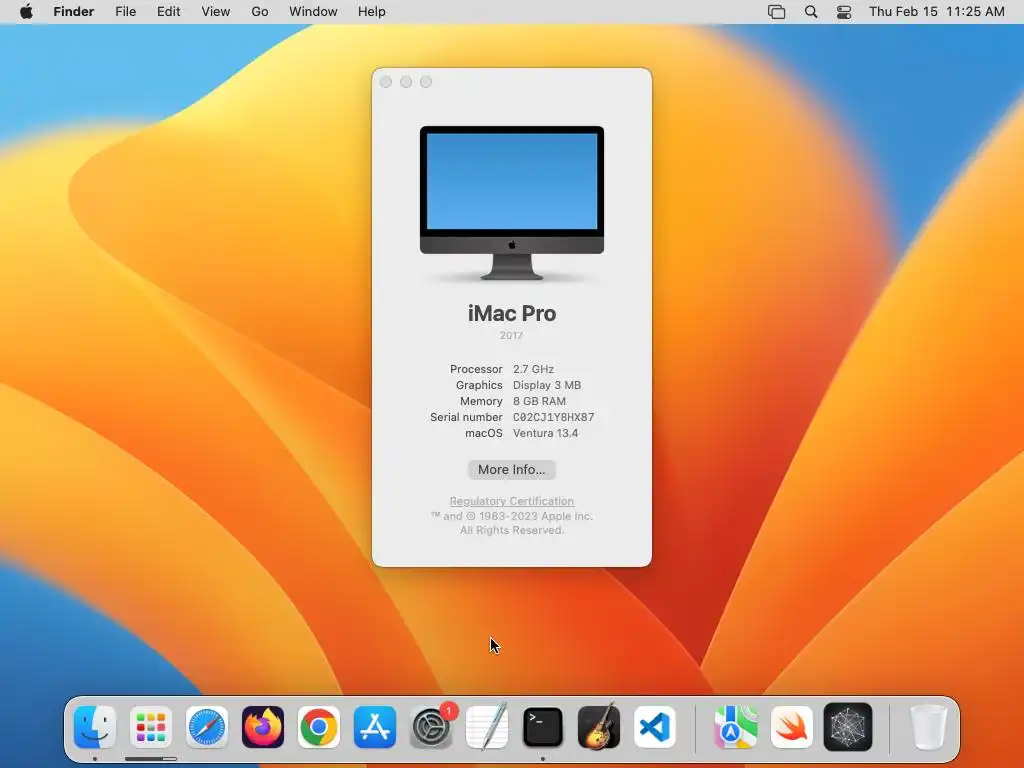Viewport: 1024px width, 768px height.
Task: Open TextEdit from the Dock
Action: pos(487,727)
